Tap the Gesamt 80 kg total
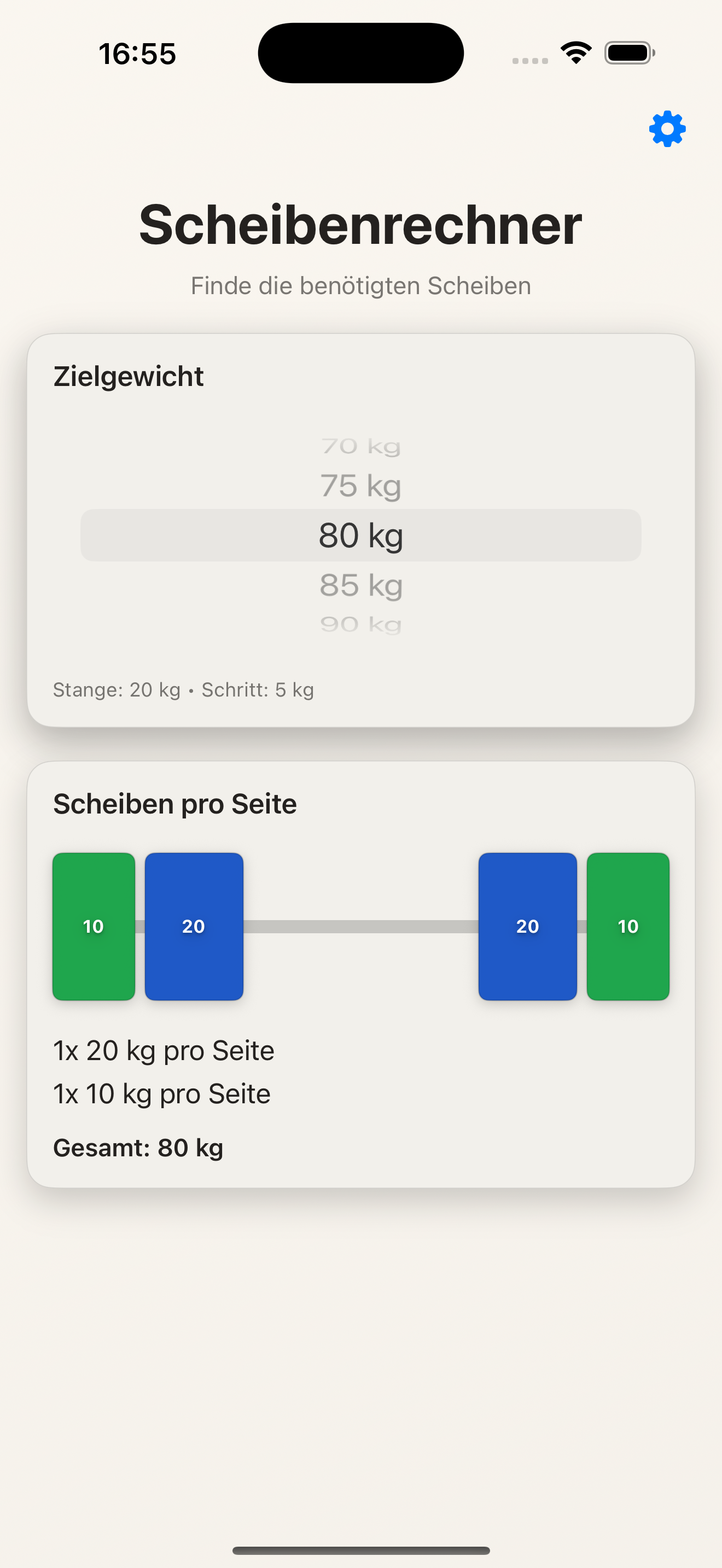 click(138, 1148)
